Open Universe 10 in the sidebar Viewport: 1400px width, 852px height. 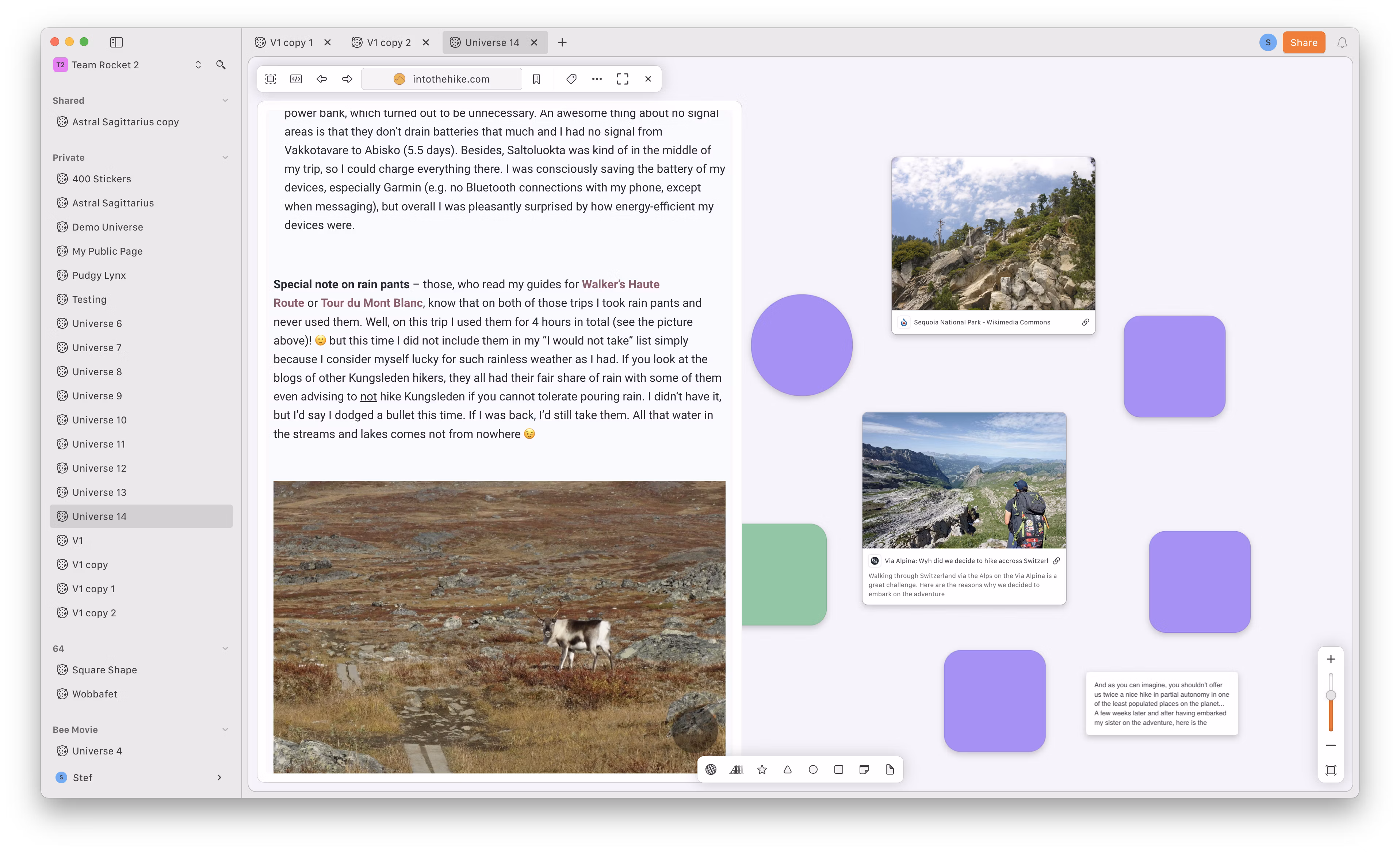(x=99, y=420)
